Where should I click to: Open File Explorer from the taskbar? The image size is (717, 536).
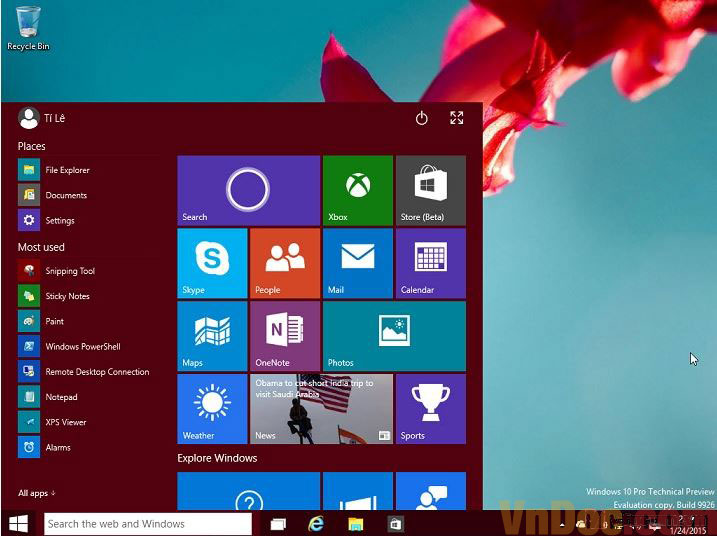(356, 524)
